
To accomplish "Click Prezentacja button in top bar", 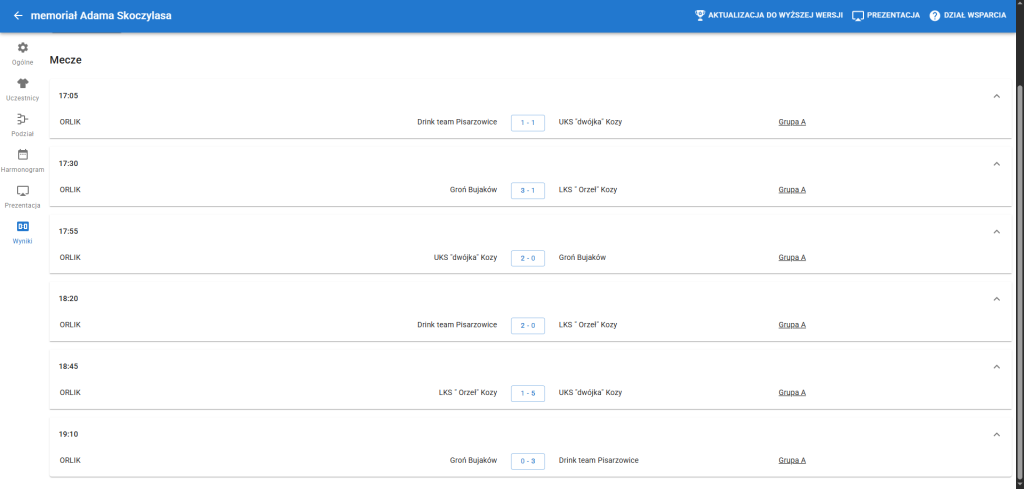I will [x=885, y=16].
